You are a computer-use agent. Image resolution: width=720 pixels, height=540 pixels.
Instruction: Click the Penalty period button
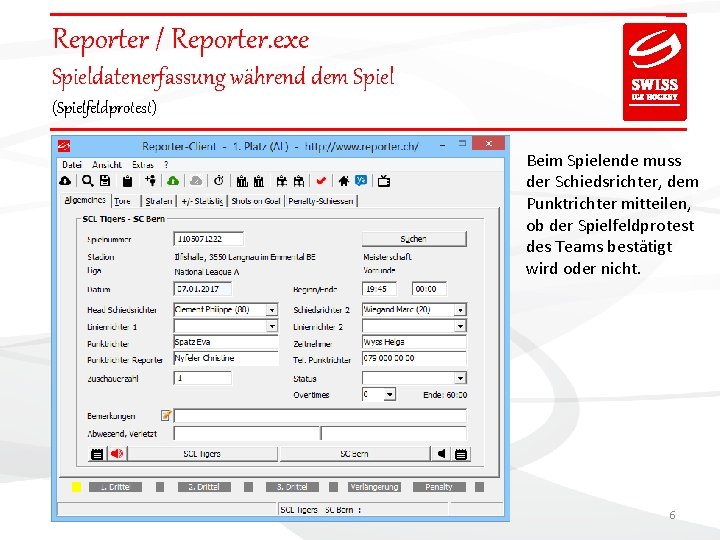point(439,487)
